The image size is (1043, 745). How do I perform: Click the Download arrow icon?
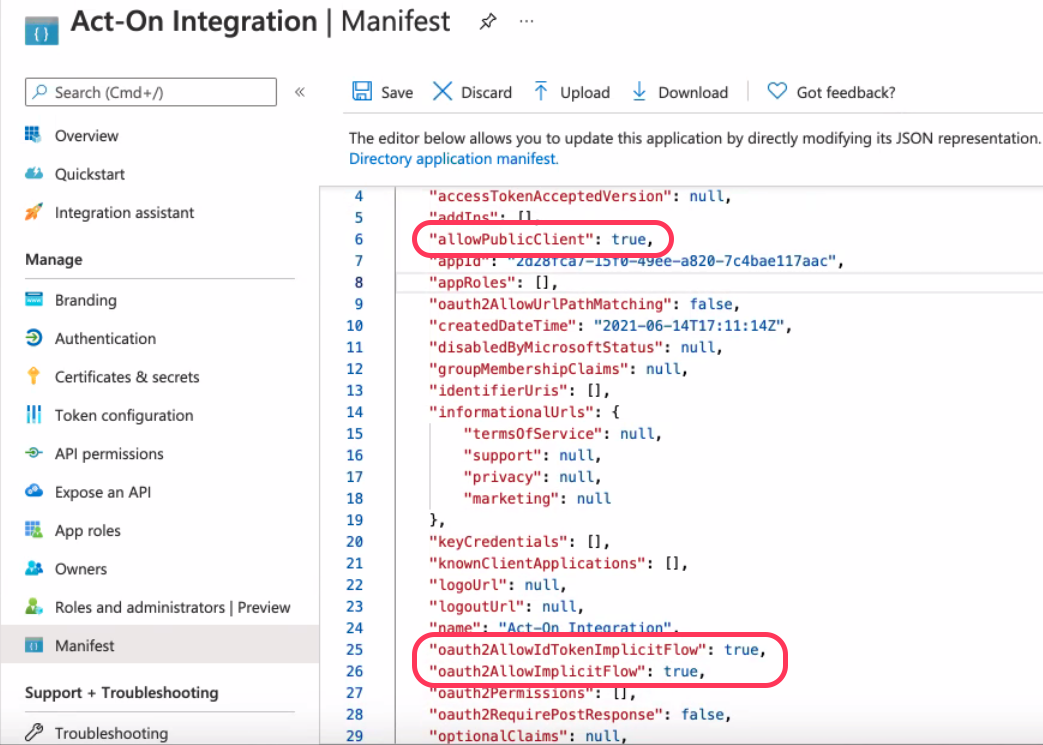[x=639, y=92]
